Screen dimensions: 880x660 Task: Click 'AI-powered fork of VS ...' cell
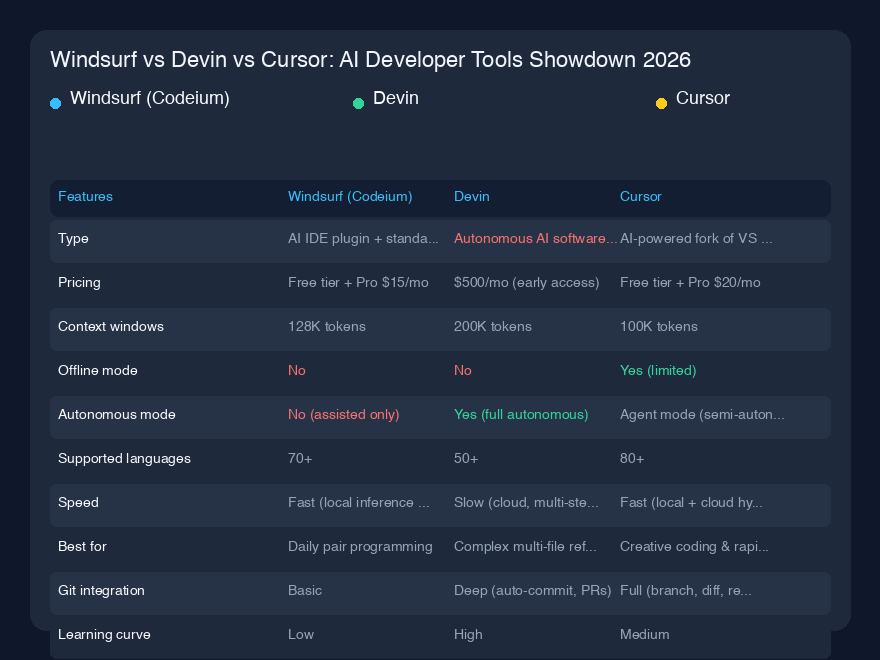(696, 239)
